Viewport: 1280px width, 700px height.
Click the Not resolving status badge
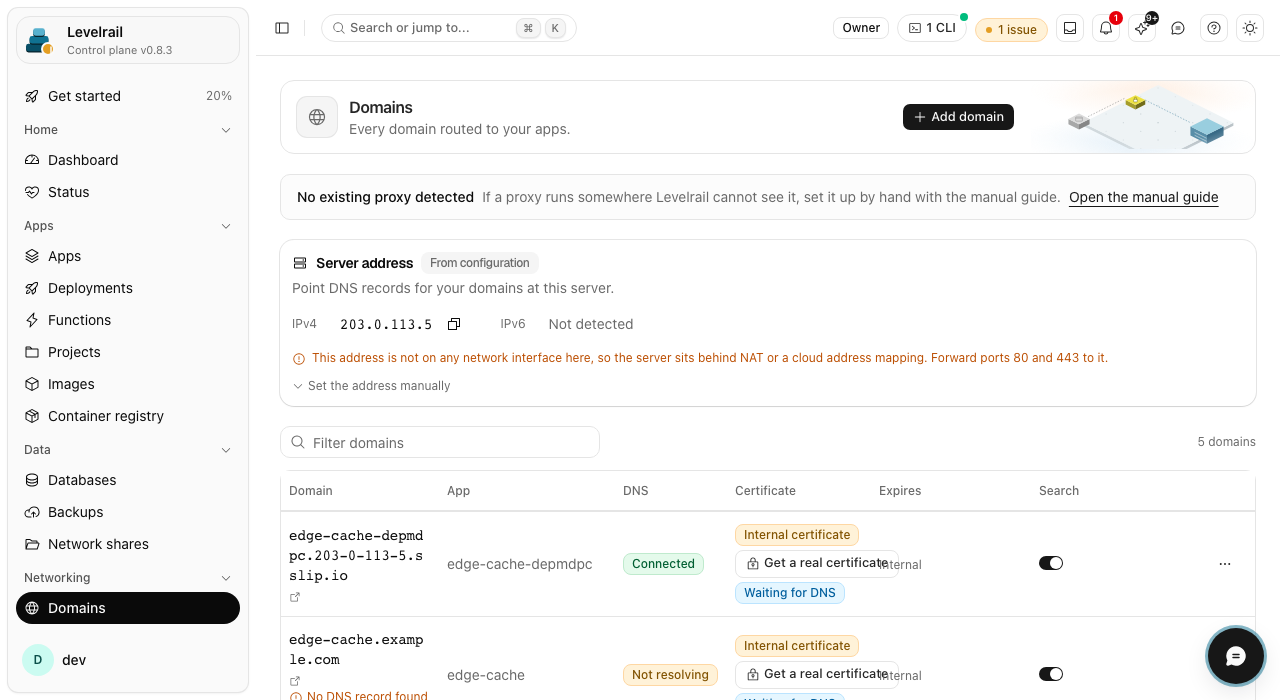(670, 675)
